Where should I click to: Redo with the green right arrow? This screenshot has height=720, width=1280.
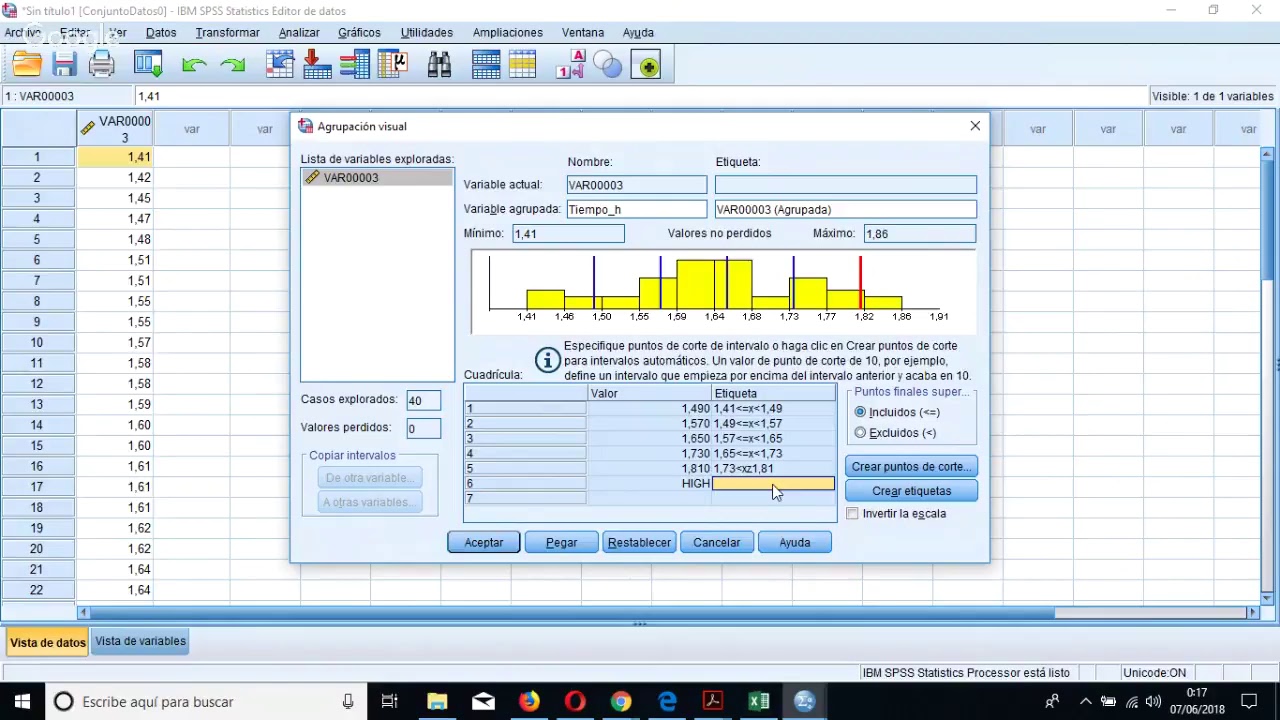coord(232,65)
